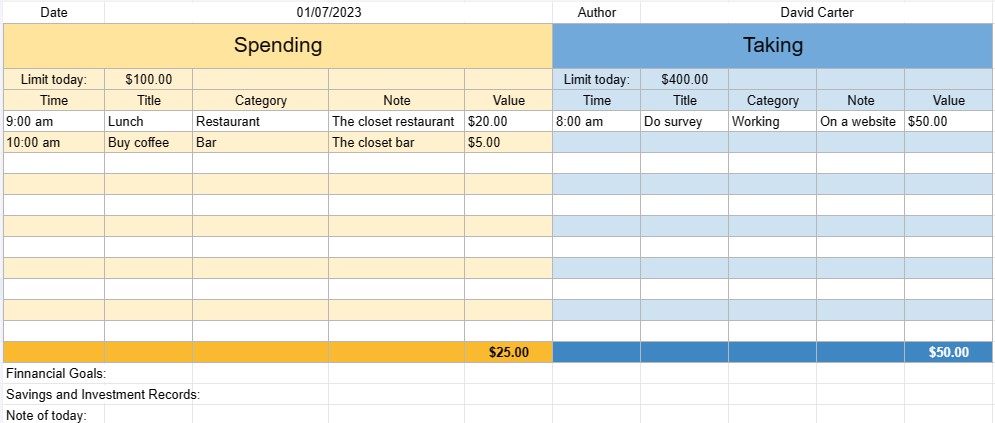Select the 8:00 am time cell

tap(596, 121)
